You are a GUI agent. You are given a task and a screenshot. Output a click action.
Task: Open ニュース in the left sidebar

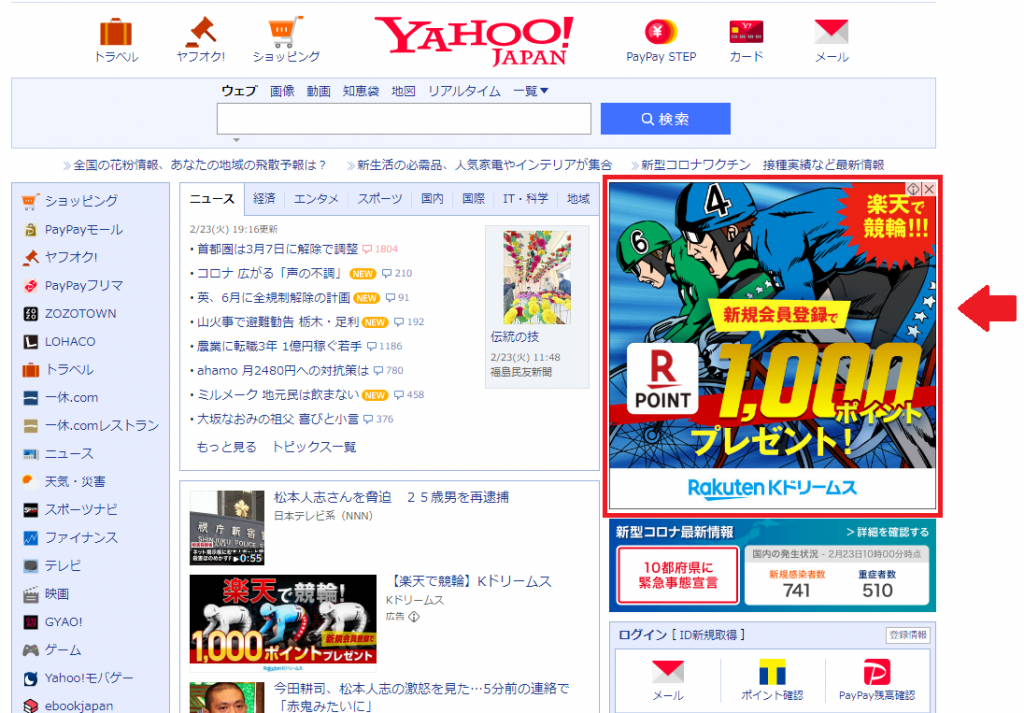tap(69, 454)
